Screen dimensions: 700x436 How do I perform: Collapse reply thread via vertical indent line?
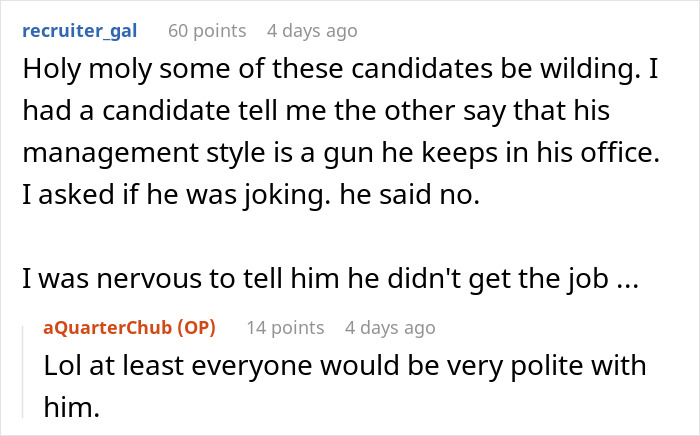(23, 372)
